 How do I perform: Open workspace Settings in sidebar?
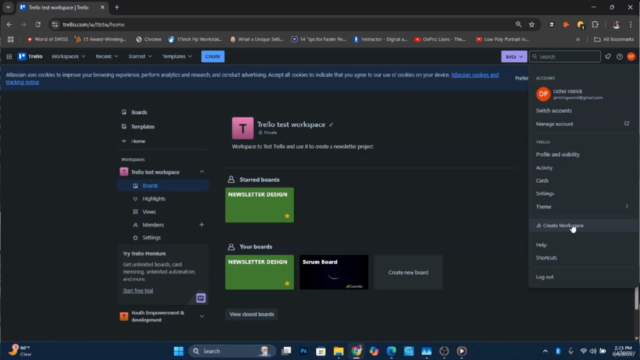click(151, 238)
